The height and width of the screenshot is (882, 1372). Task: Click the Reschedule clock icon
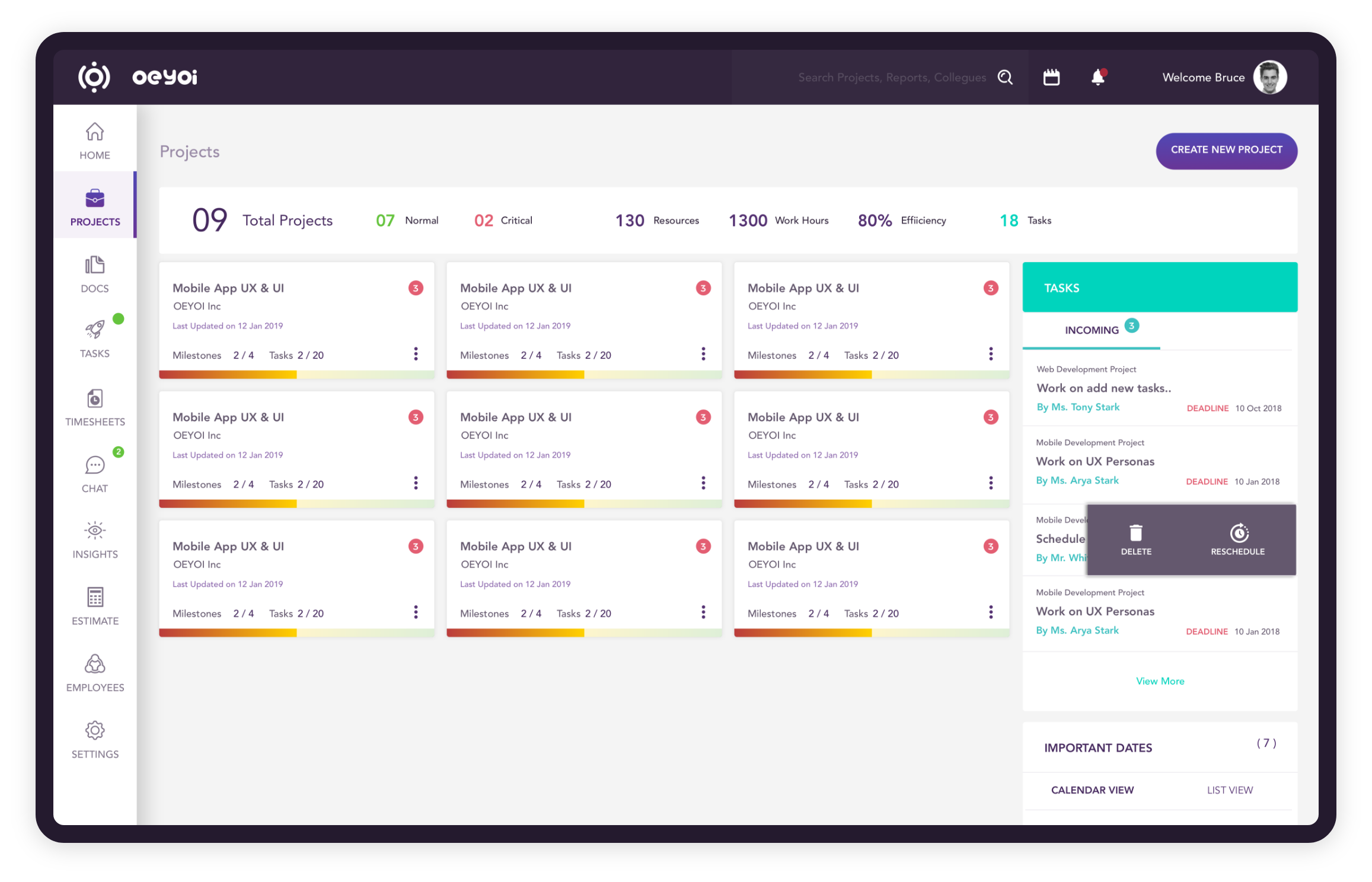click(x=1238, y=533)
